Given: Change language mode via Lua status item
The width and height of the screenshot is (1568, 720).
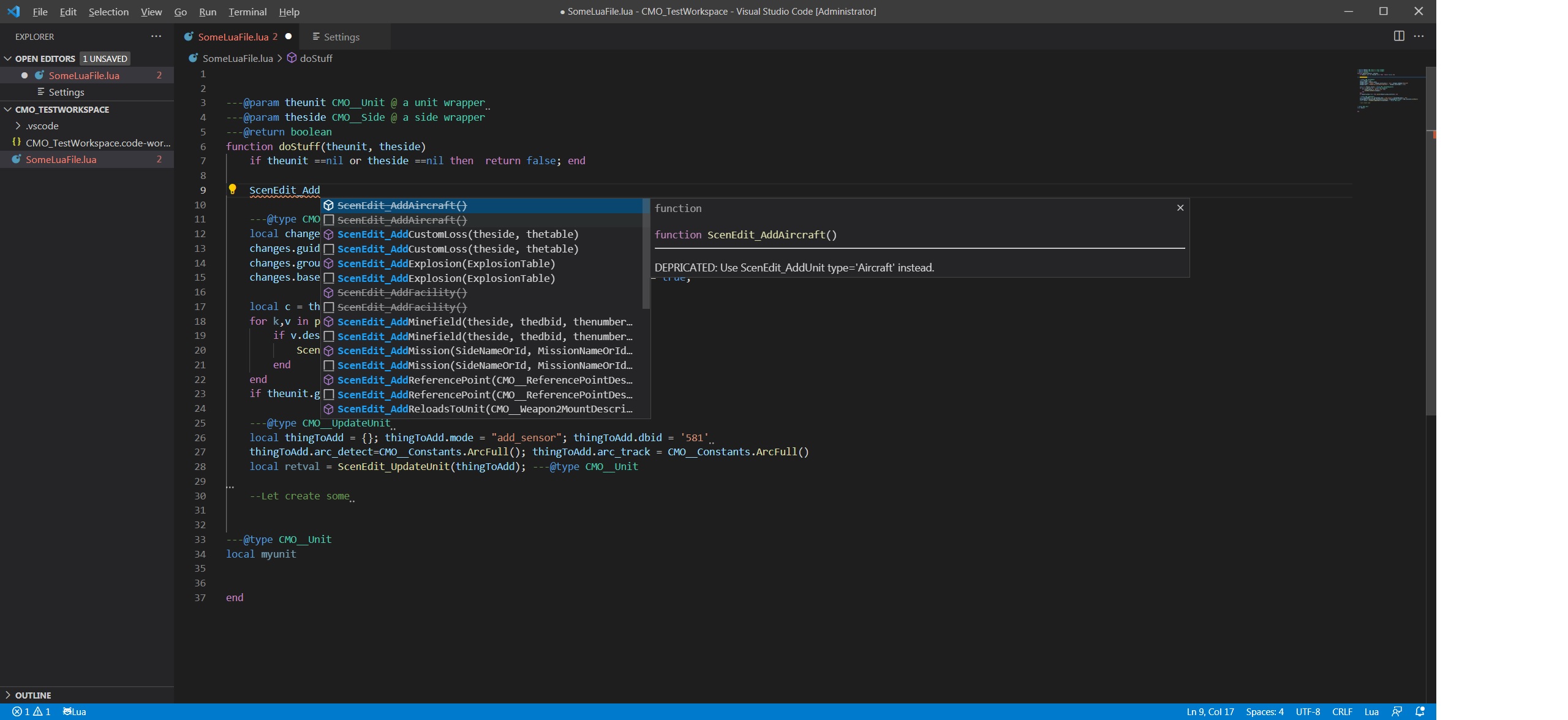Looking at the screenshot, I should 1371,711.
